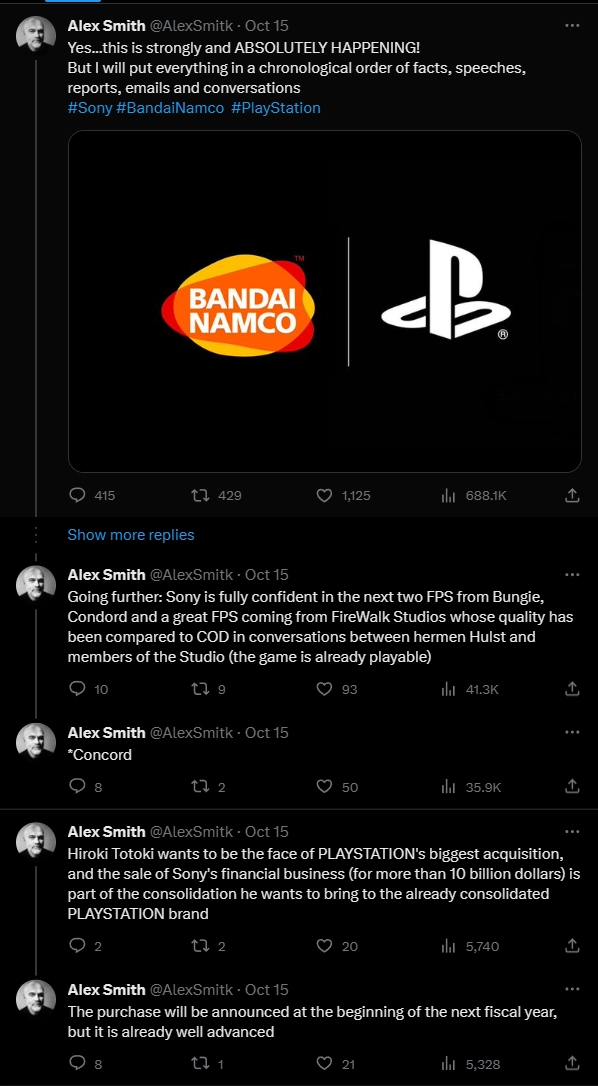Open the #PlayStation hashtag link
This screenshot has height=1086, width=598.
[x=276, y=108]
